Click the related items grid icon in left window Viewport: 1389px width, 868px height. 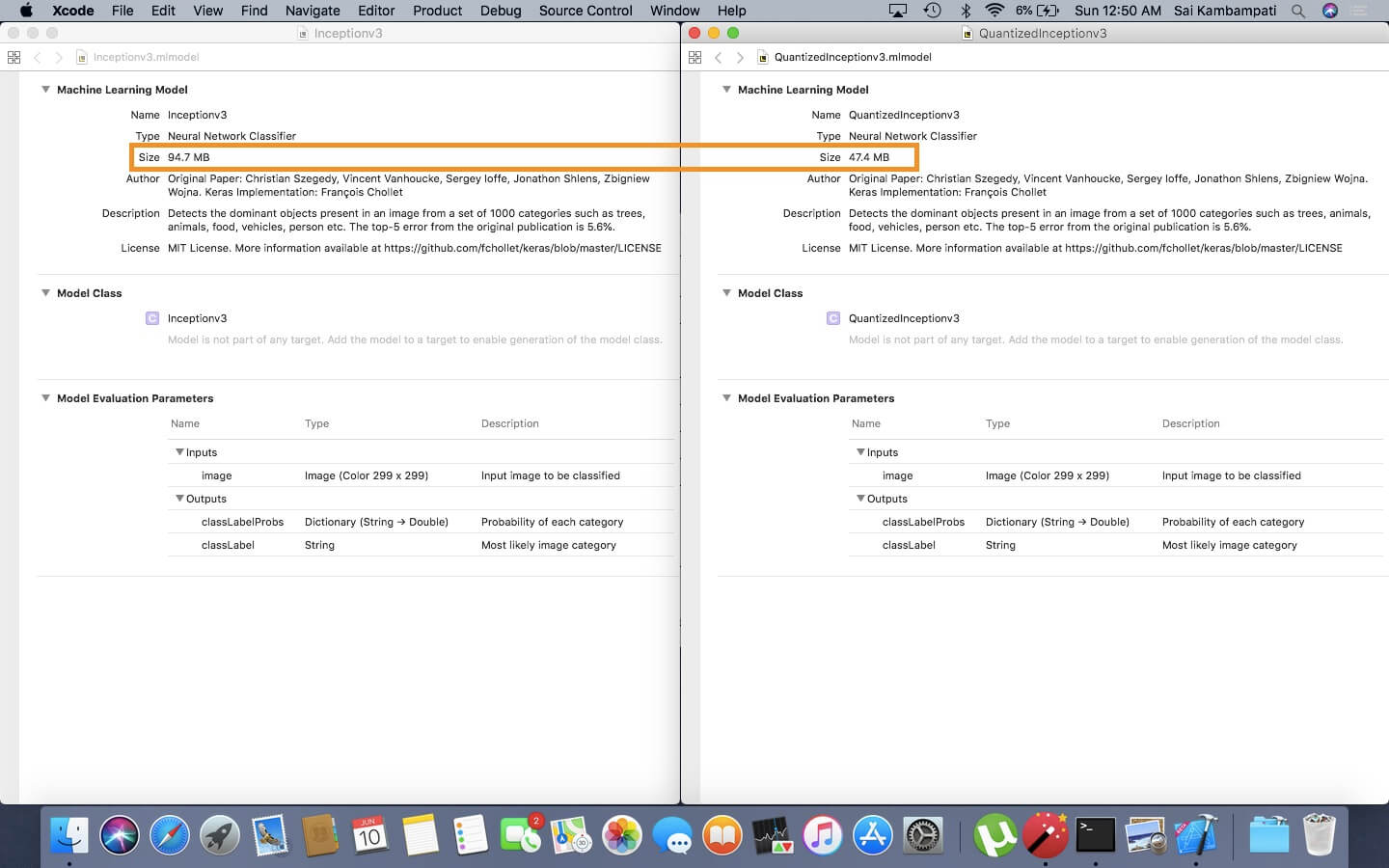[14, 57]
